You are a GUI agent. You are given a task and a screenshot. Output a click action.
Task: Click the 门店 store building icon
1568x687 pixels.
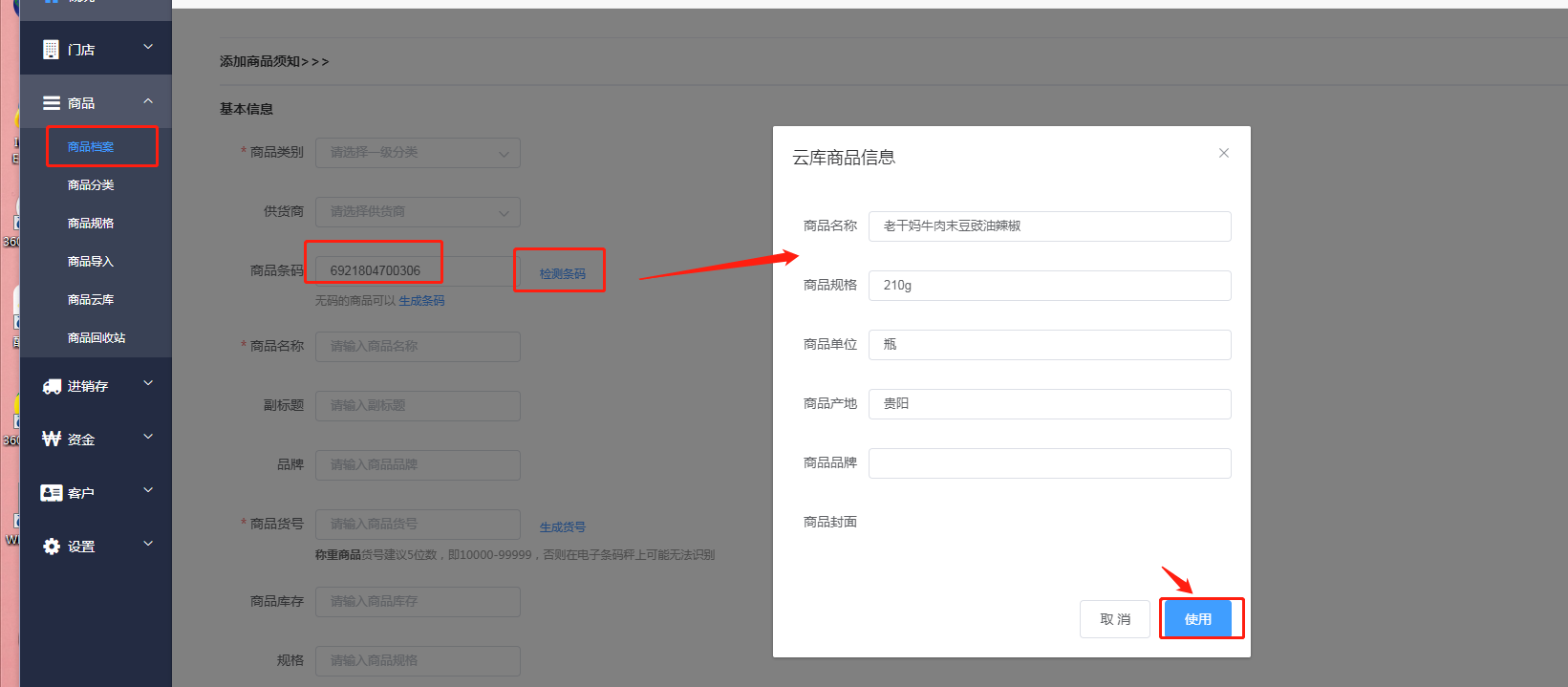[x=51, y=49]
